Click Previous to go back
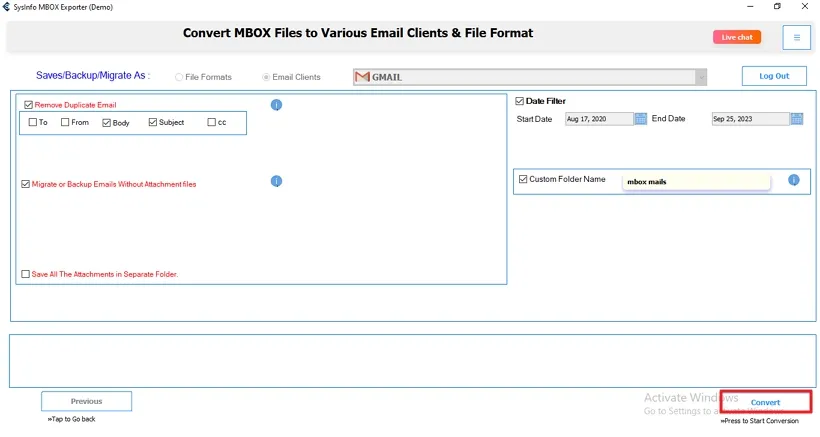820x437 pixels. pyautogui.click(x=86, y=401)
